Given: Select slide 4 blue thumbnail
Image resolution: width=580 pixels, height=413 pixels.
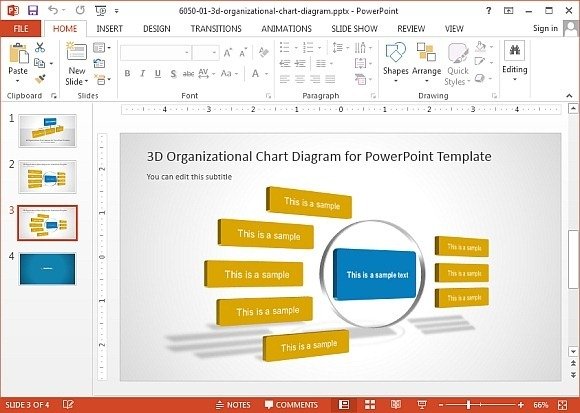Looking at the screenshot, I should point(47,268).
